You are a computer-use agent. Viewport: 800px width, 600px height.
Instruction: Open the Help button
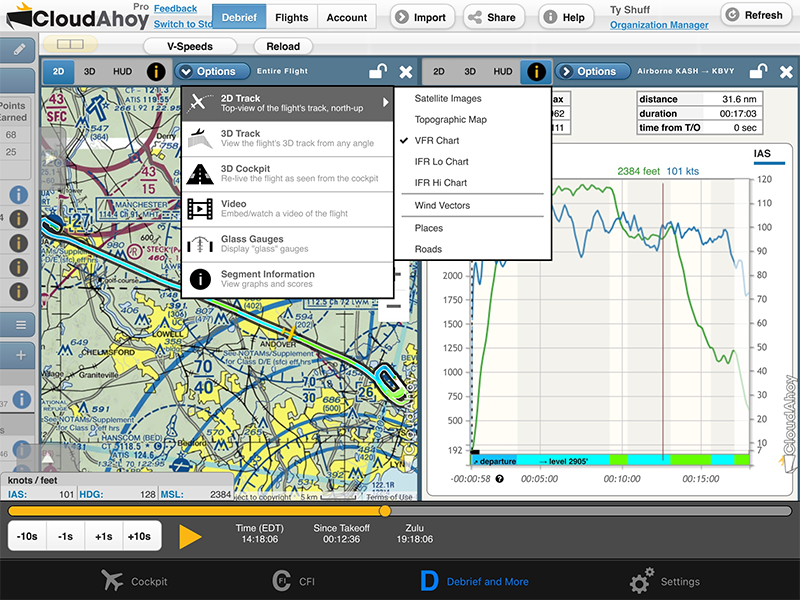click(x=565, y=17)
